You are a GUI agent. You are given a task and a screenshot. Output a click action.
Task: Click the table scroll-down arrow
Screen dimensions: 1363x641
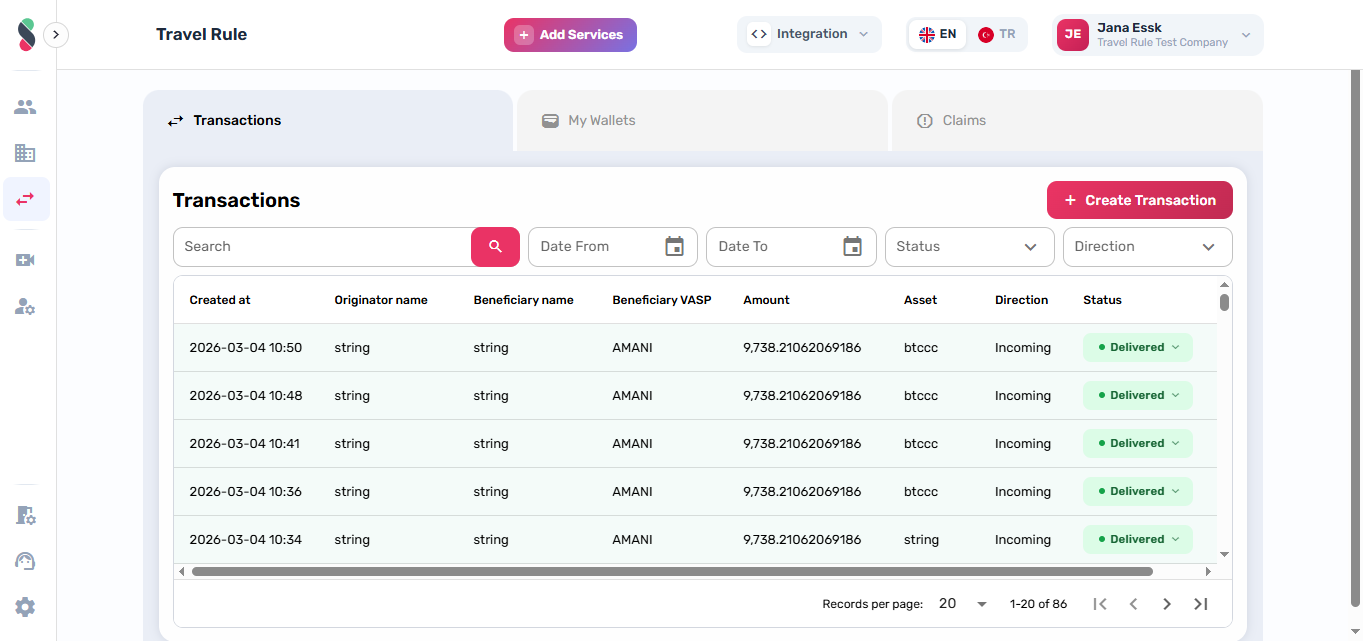[1224, 555]
